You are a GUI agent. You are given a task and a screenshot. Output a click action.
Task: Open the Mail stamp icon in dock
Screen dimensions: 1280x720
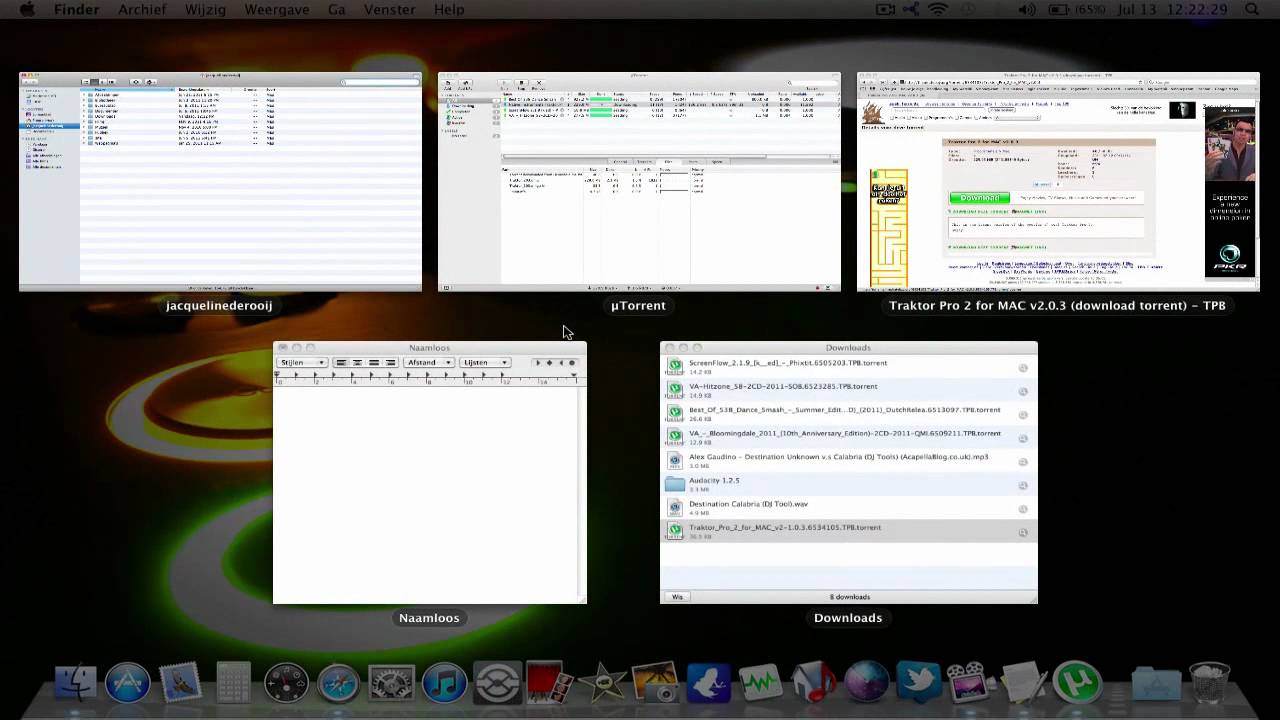point(180,683)
